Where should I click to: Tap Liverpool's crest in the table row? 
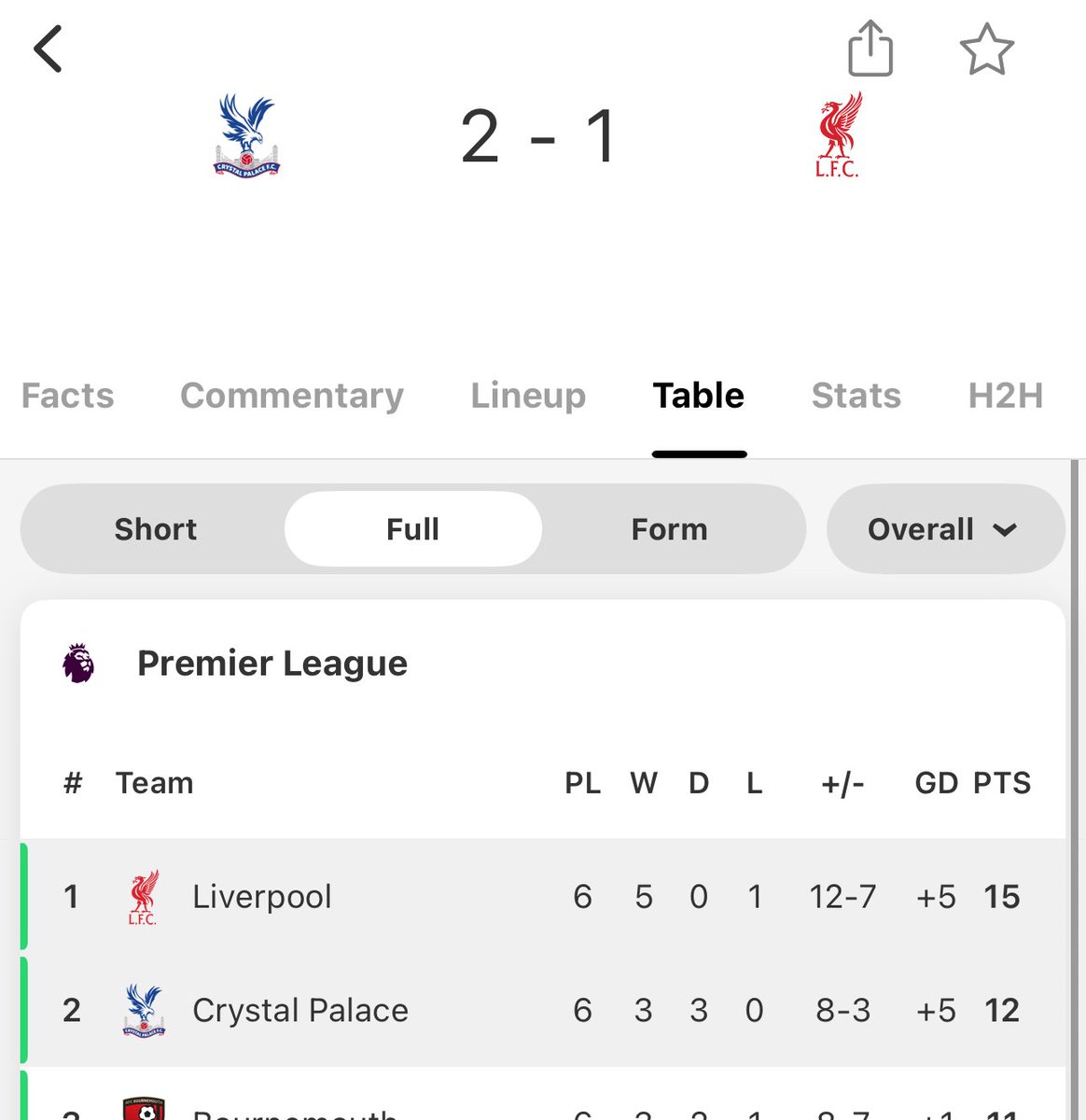point(143,897)
